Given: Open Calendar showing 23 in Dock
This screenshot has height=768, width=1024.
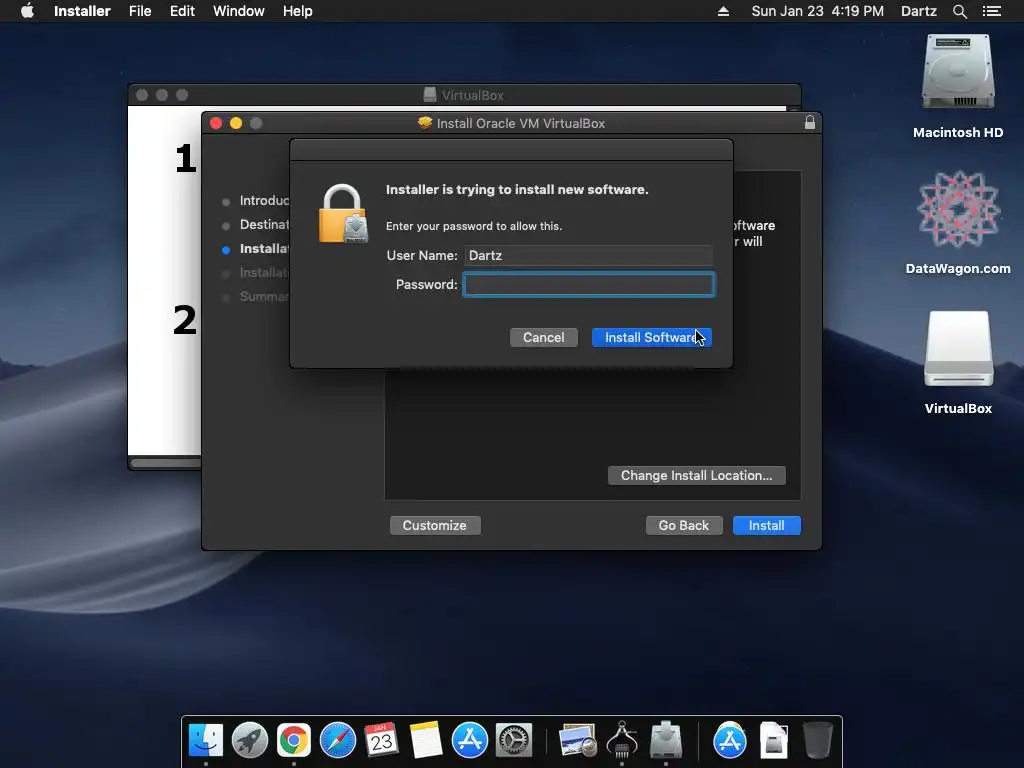Looking at the screenshot, I should pos(381,741).
